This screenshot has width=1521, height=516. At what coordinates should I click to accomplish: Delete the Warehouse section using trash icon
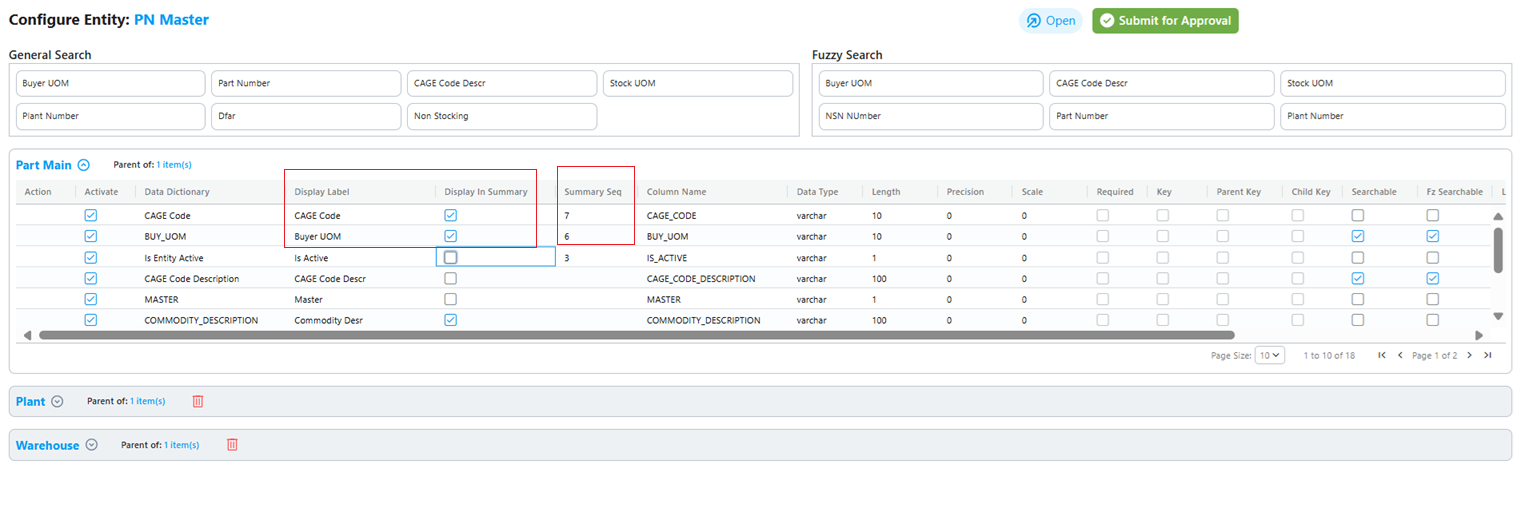coord(232,445)
